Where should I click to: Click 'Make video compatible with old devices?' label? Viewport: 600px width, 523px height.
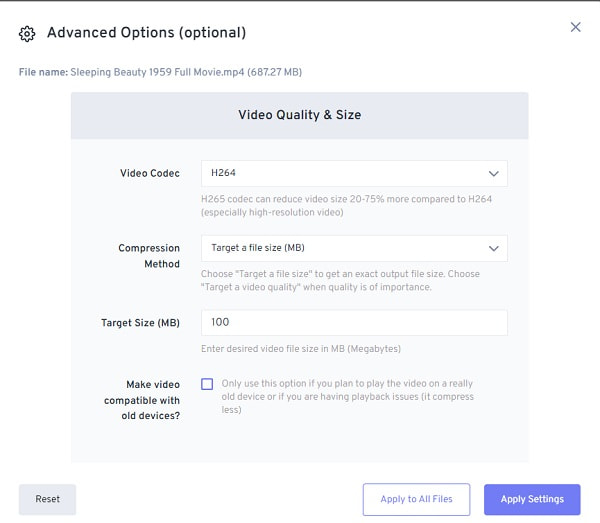tap(142, 400)
